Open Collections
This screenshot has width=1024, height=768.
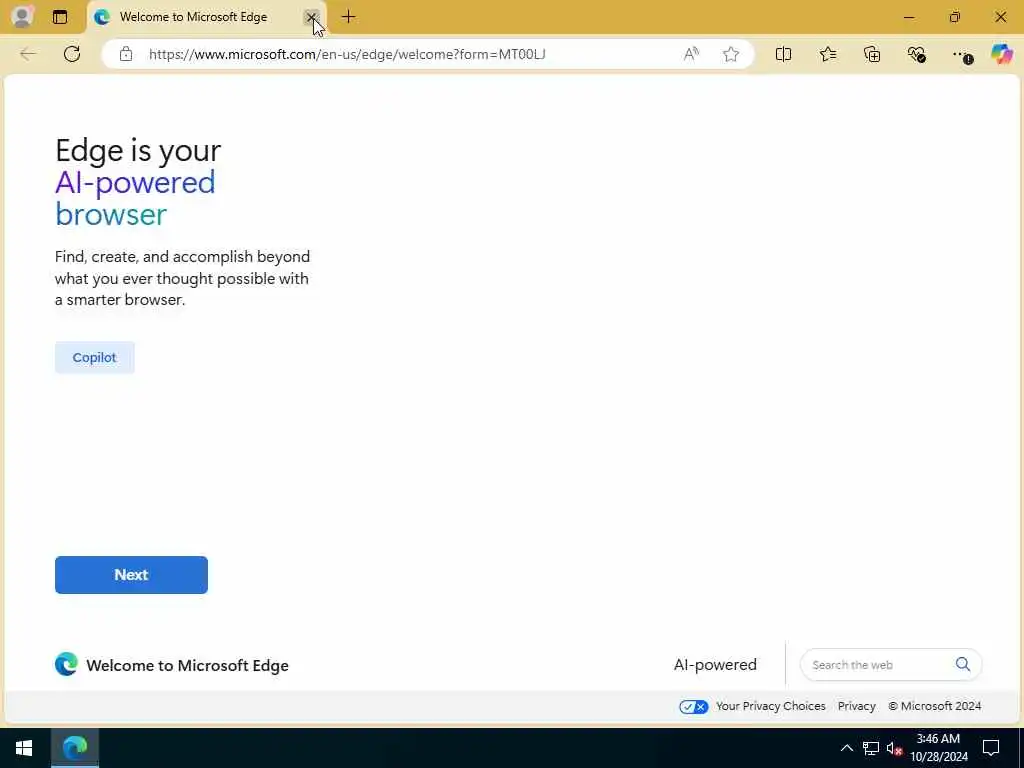[872, 54]
